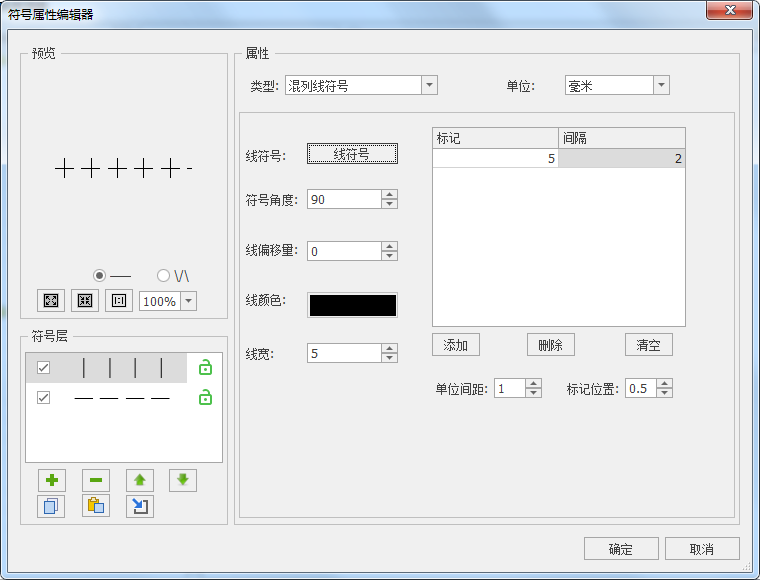Click the 标记 column header

pos(495,138)
